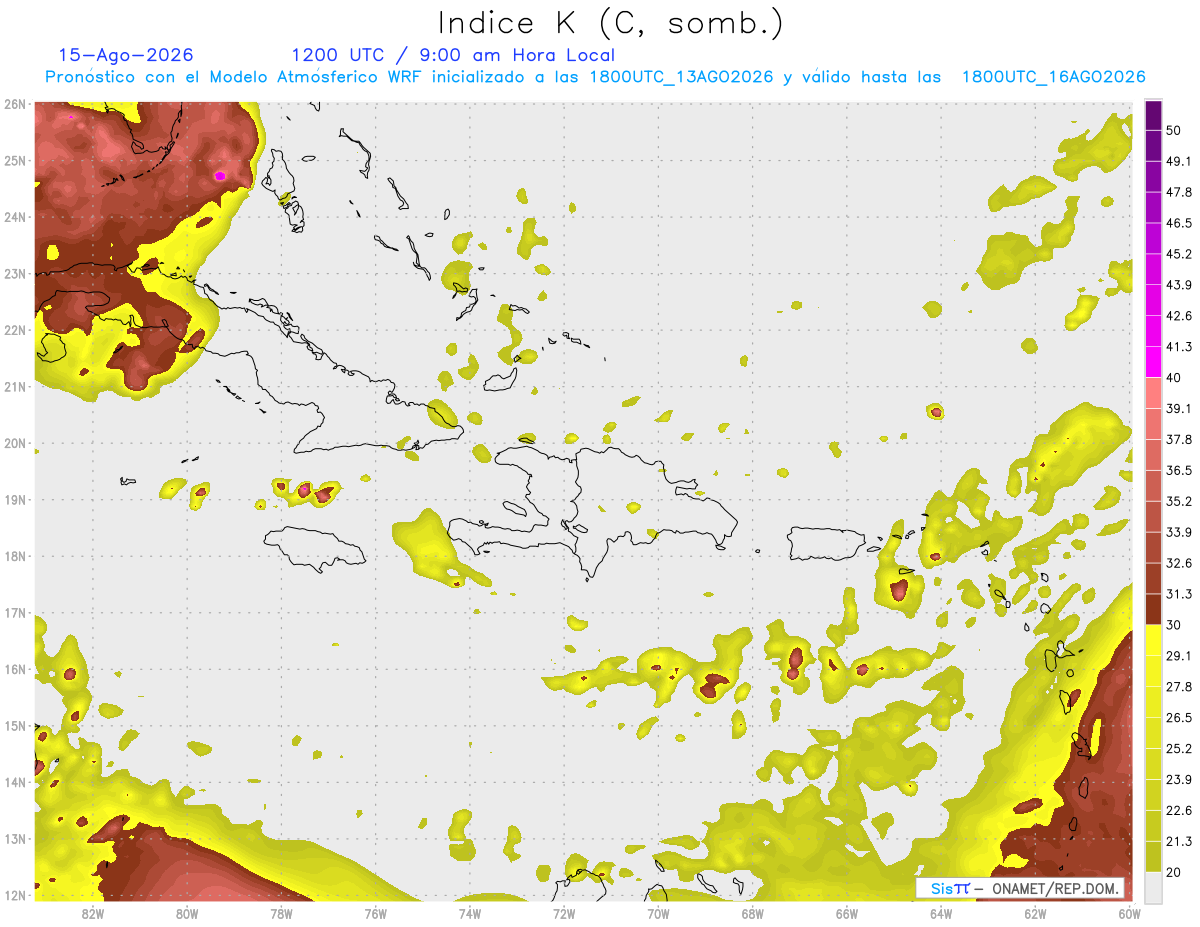Click the longitude label '72W'
This screenshot has width=1200, height=927.
point(564,913)
